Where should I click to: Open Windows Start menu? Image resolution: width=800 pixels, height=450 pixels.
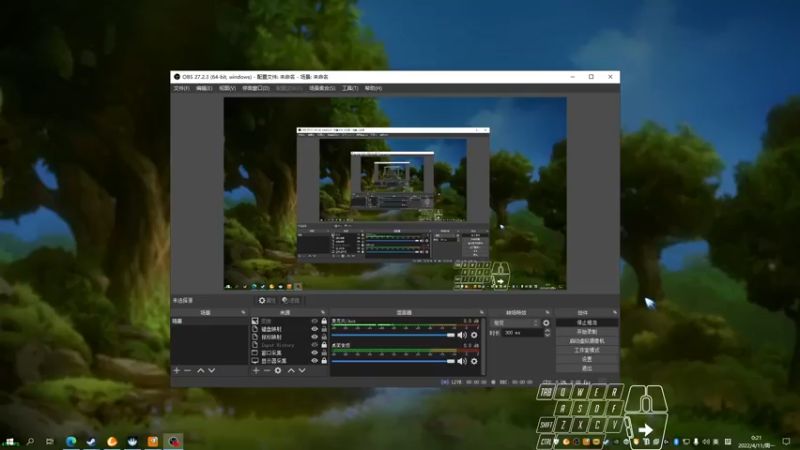pyautogui.click(x=9, y=441)
